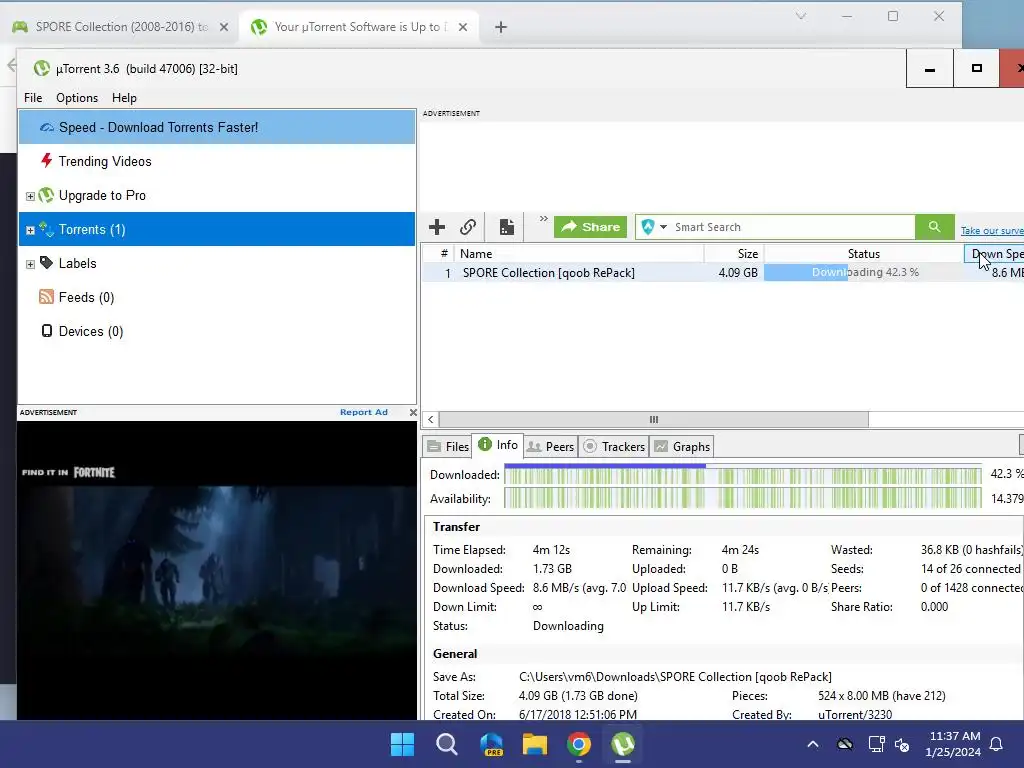Click the Create New Torrent file icon
Screen dimensions: 1024x768
click(x=507, y=227)
